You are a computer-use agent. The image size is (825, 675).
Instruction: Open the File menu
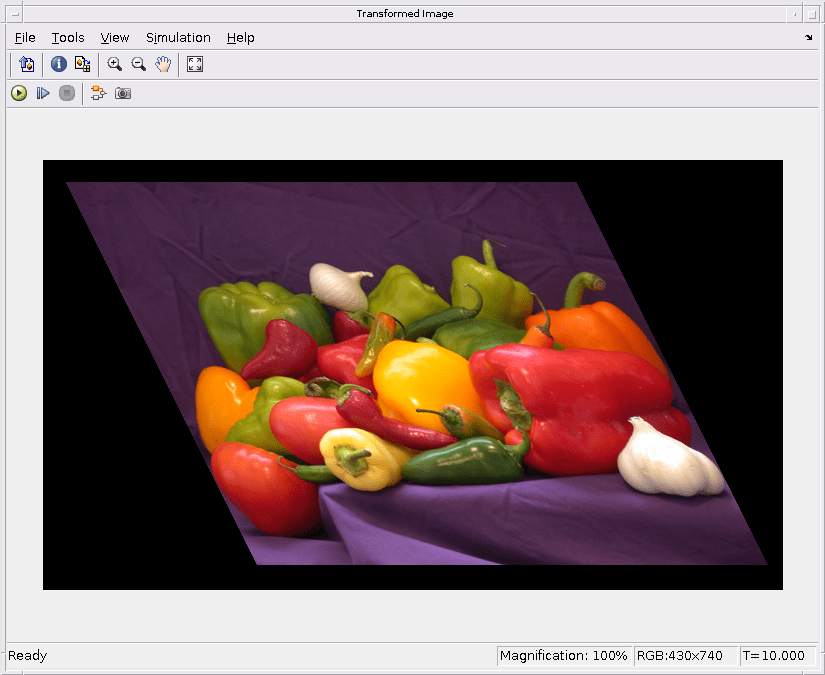pyautogui.click(x=25, y=38)
